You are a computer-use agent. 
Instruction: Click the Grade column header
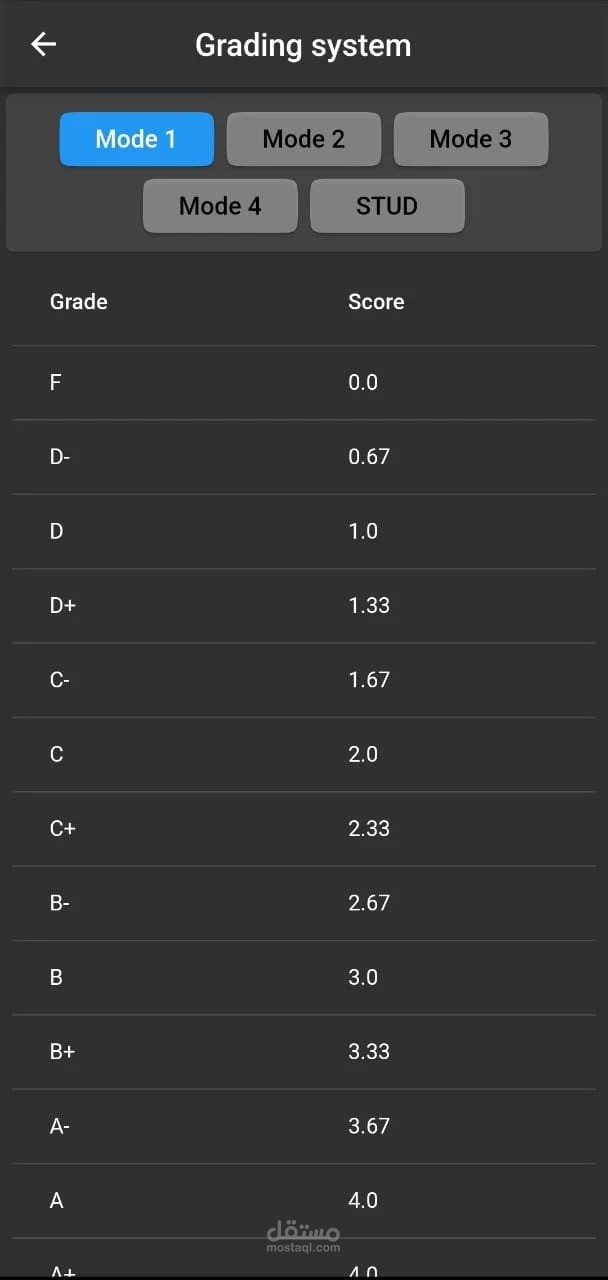[78, 301]
